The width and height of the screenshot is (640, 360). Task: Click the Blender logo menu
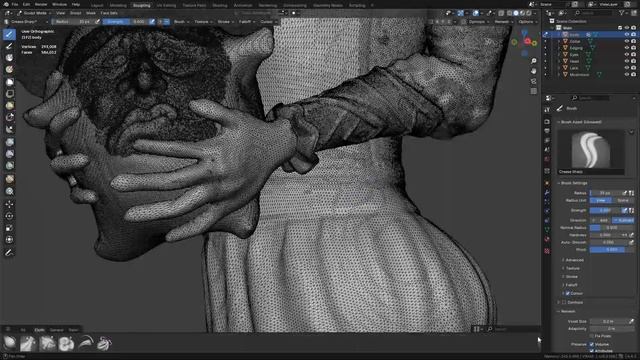[x=6, y=4]
